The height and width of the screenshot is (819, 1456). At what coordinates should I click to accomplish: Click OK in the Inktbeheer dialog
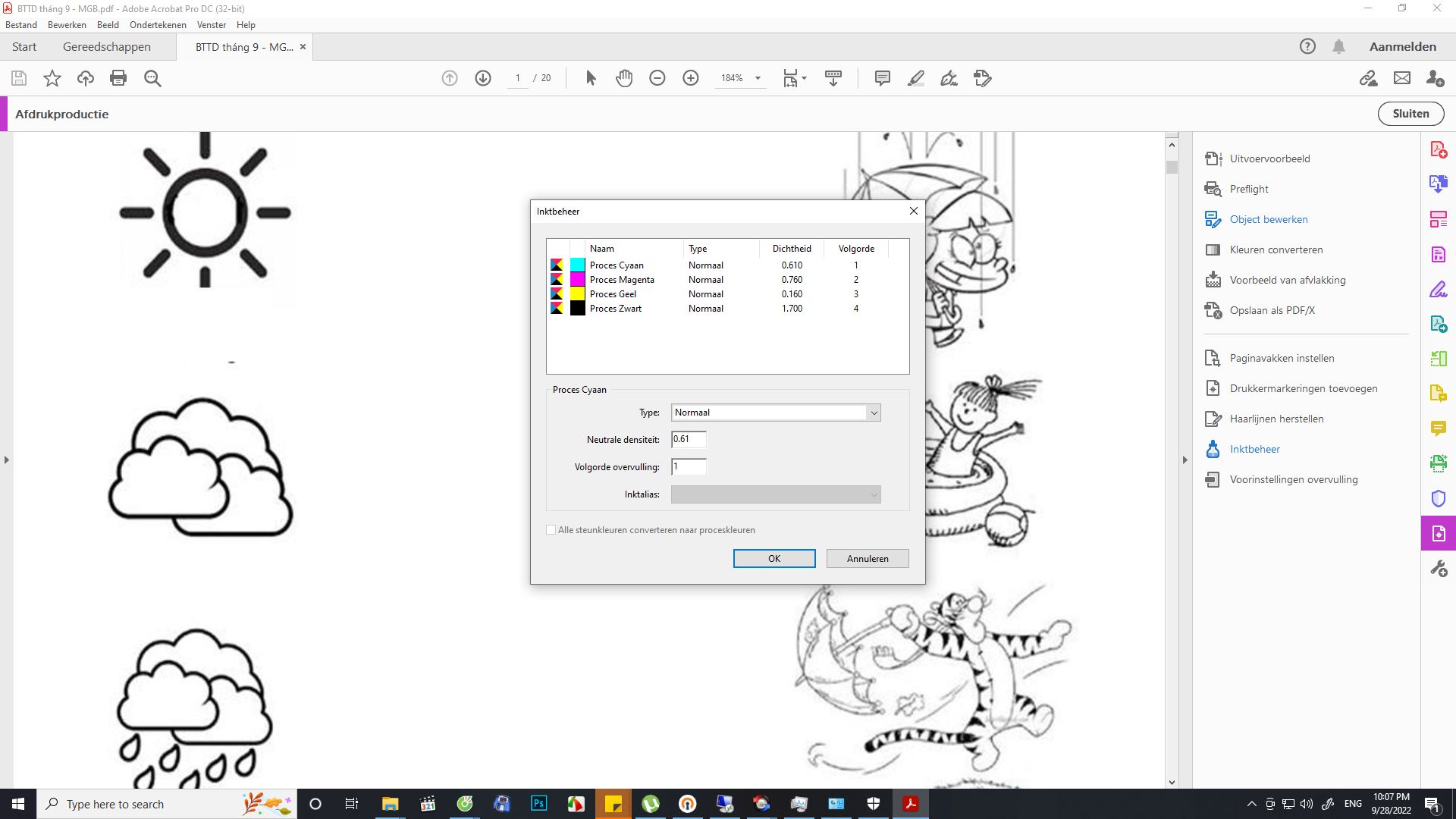click(x=773, y=558)
